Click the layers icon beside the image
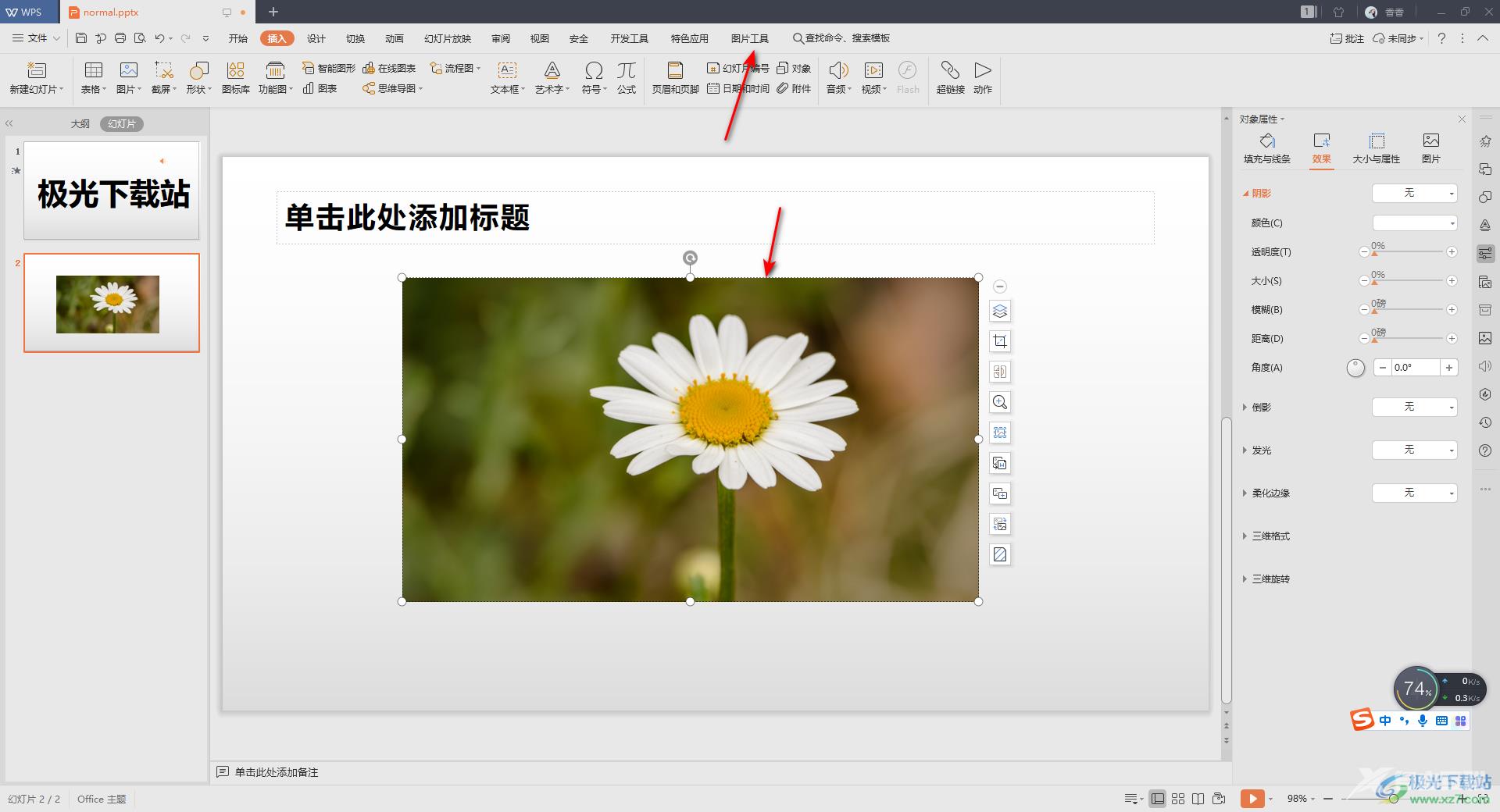 pos(1000,312)
